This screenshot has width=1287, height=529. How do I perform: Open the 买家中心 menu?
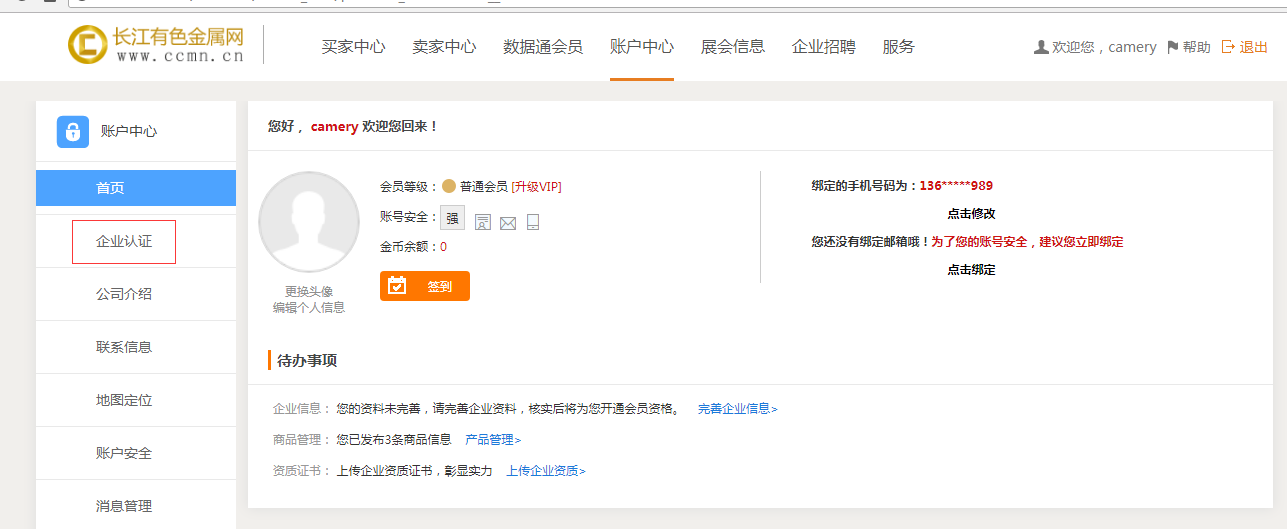click(353, 47)
